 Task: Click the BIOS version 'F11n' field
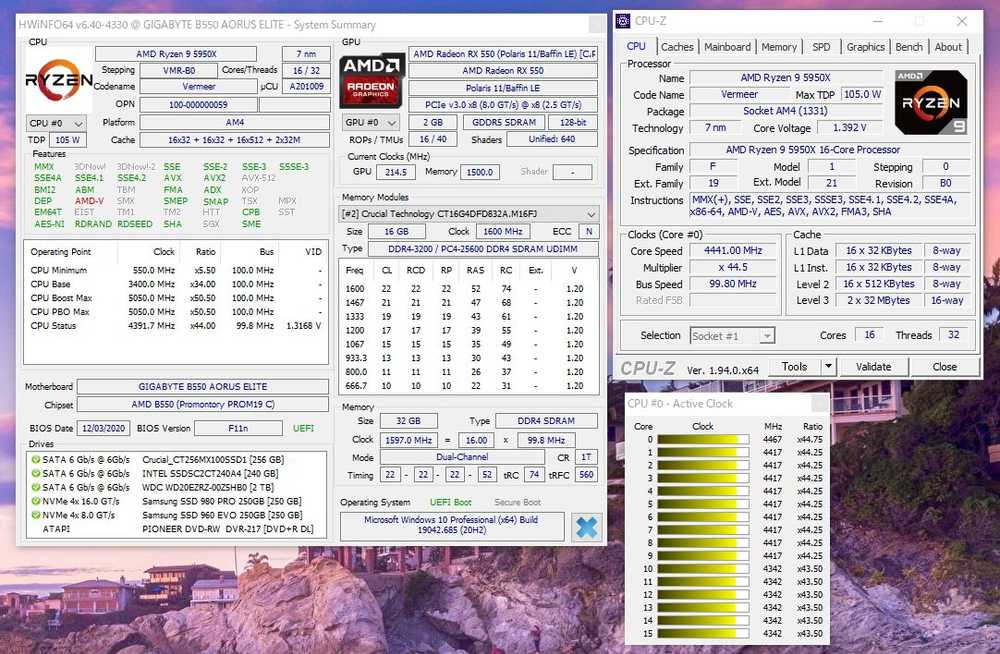click(x=238, y=428)
